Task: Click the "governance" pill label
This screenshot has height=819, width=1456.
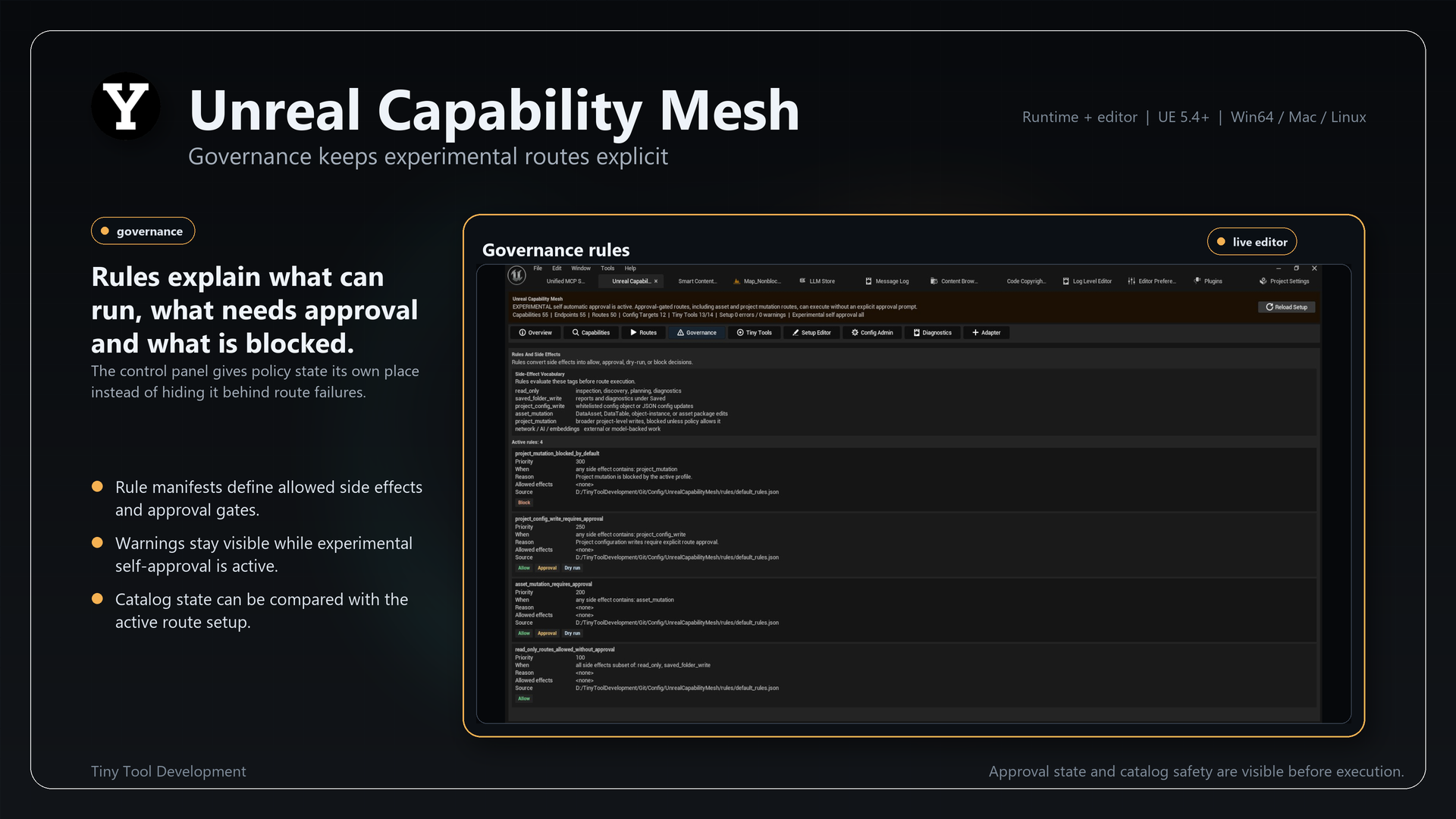Action: point(143,231)
